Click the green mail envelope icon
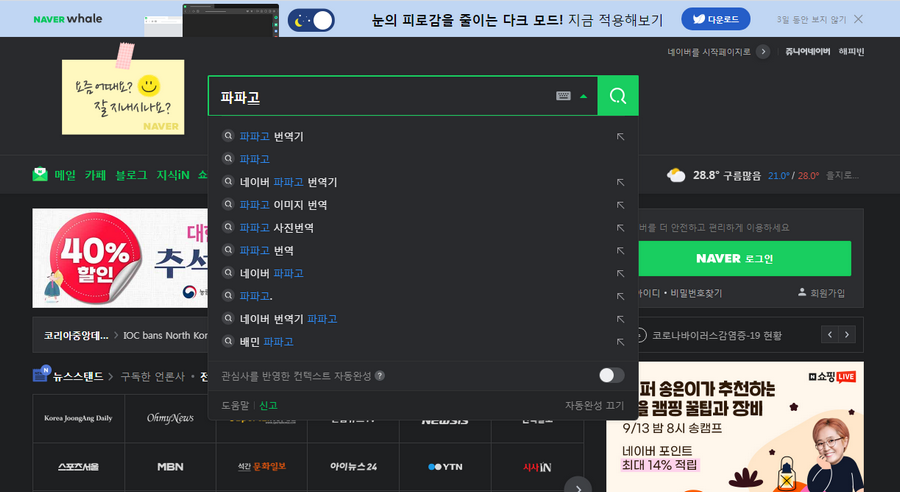 tap(40, 174)
